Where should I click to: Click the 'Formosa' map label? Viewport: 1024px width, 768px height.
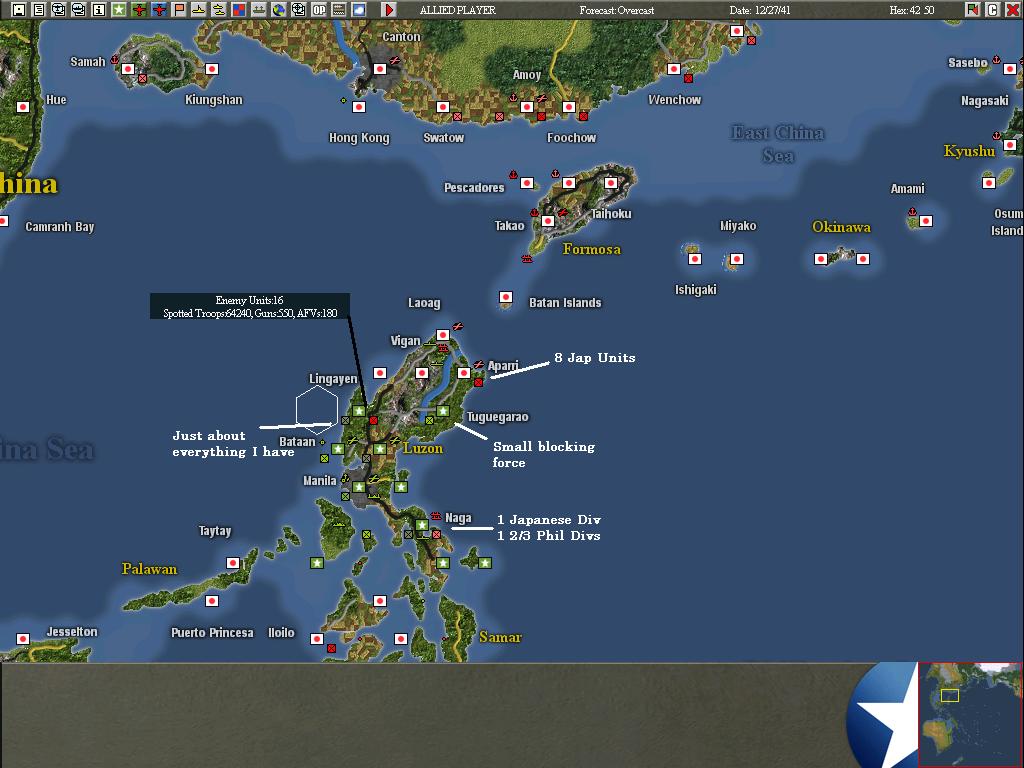pos(592,249)
